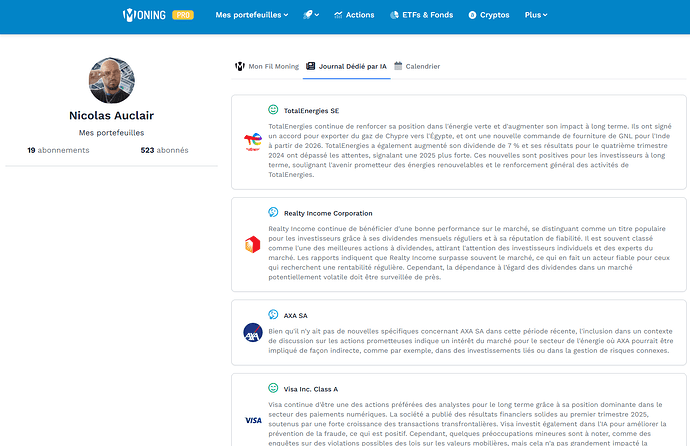Open the Realty Income Corporation title
Screen dimensions: 690x446
[x=328, y=213]
